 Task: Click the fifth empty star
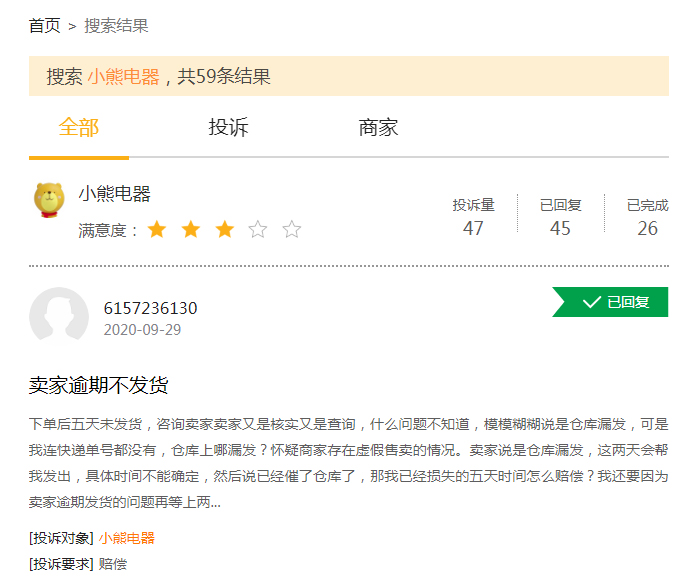pyautogui.click(x=292, y=230)
